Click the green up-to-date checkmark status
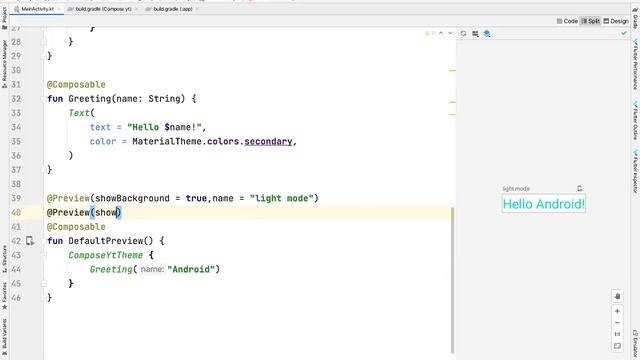The image size is (640, 360). [x=624, y=33]
